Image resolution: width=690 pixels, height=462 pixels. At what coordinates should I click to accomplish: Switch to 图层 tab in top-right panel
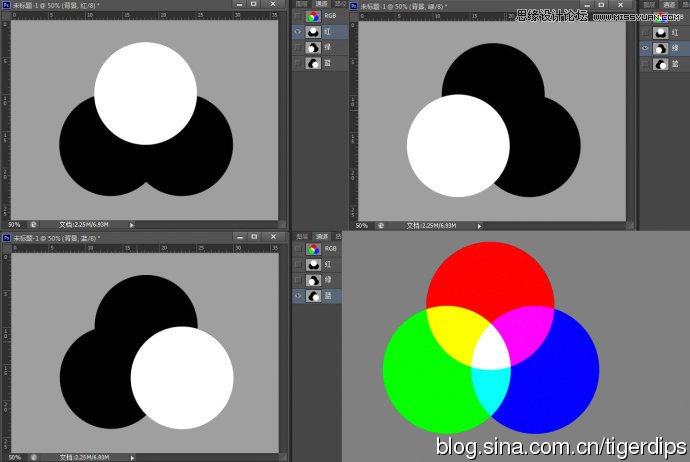tap(649, 4)
